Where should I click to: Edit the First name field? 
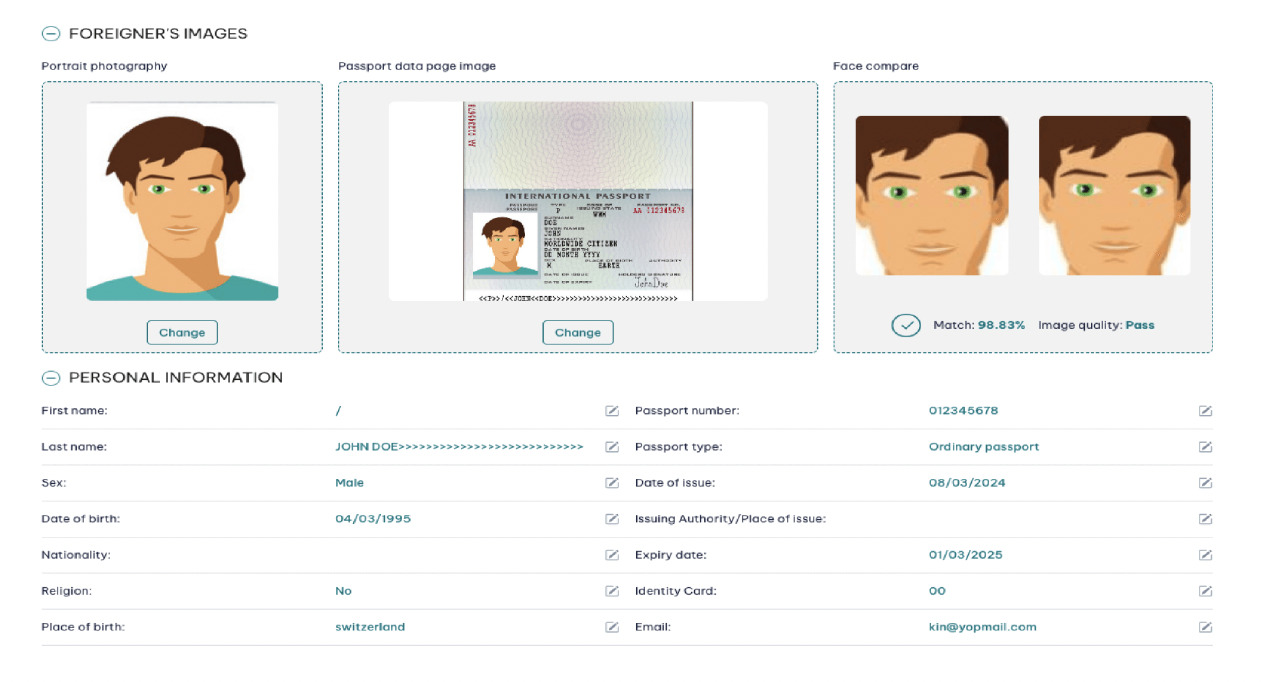tap(611, 410)
